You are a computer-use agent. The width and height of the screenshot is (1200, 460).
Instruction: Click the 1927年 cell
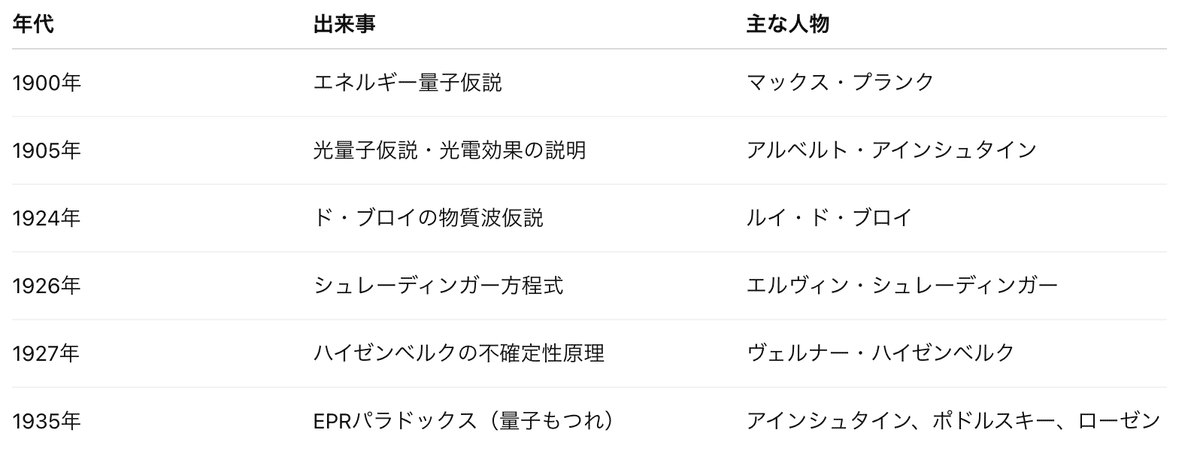tap(47, 353)
